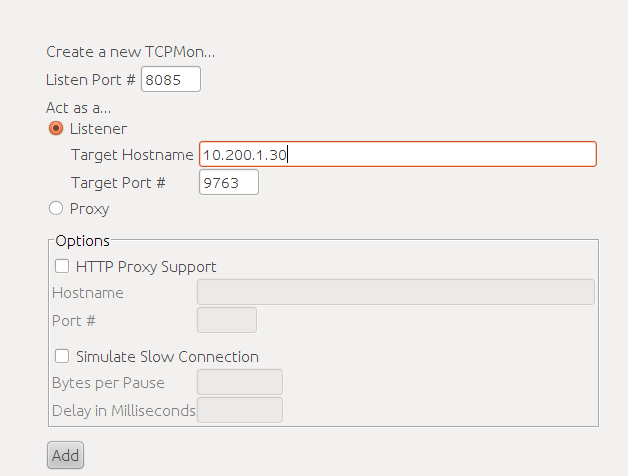The height and width of the screenshot is (476, 628).
Task: Click the Target Hostname field with 10.200.1.30
Action: (x=398, y=154)
